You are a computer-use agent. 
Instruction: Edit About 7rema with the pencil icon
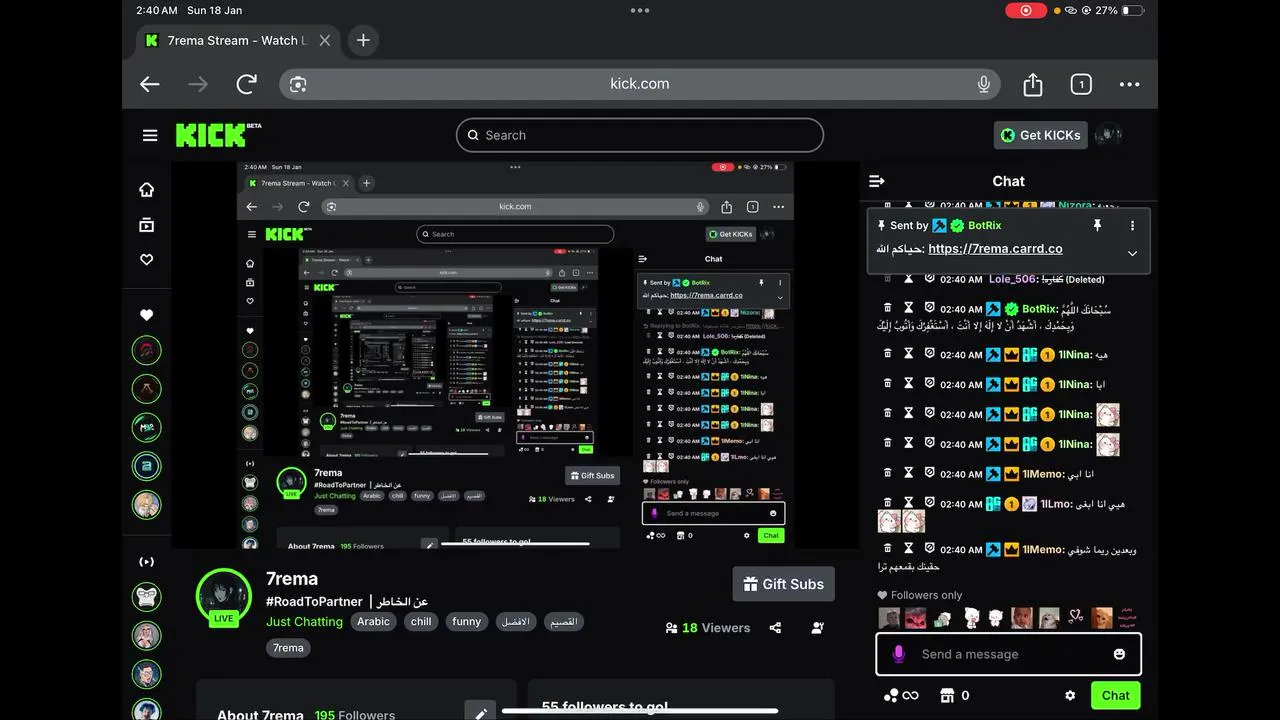tap(480, 713)
